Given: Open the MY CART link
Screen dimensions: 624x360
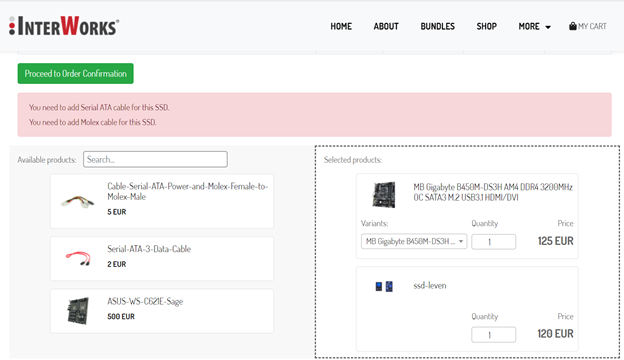Looking at the screenshot, I should point(588,27).
